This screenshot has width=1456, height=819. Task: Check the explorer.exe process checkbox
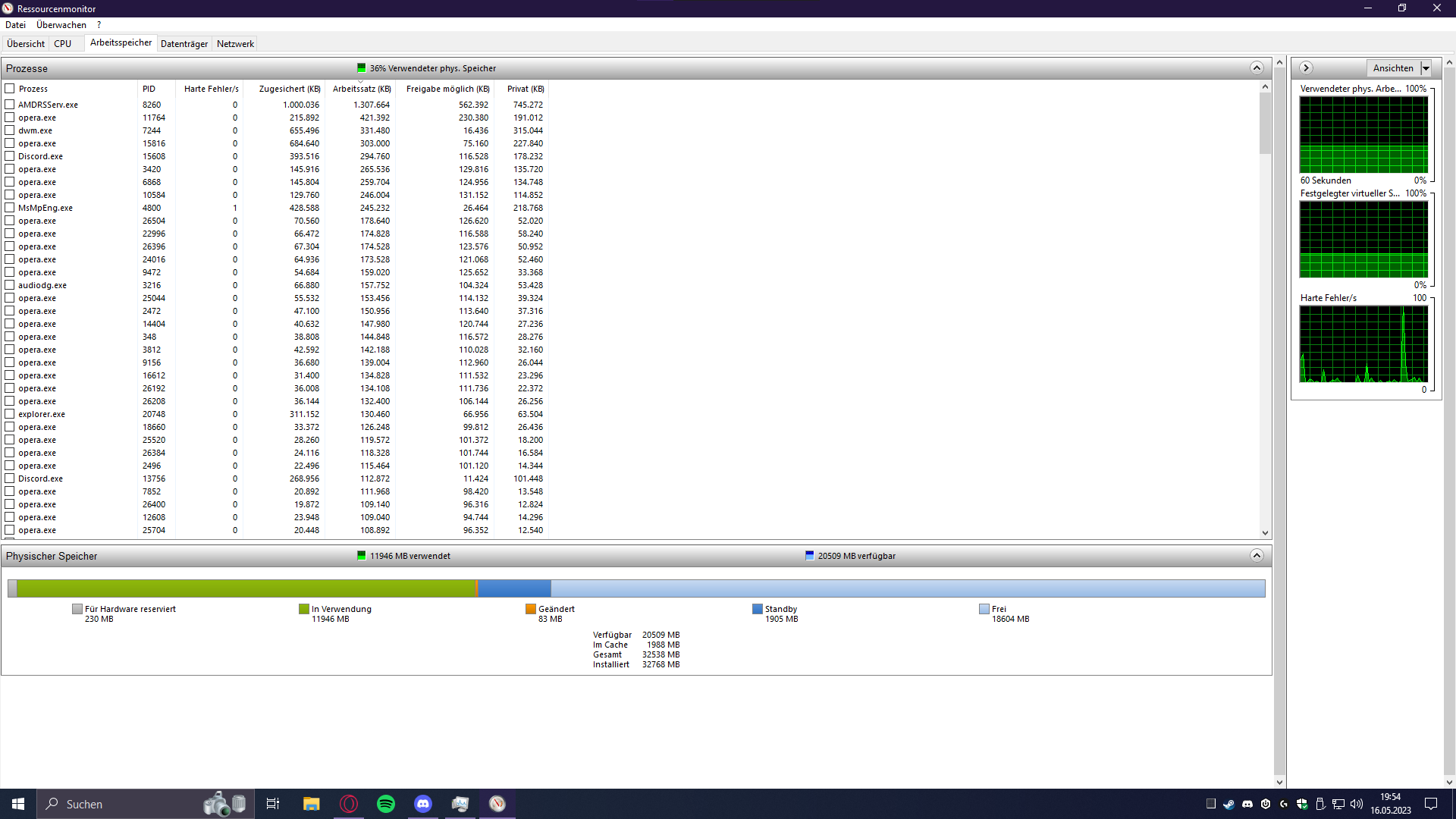[10, 414]
